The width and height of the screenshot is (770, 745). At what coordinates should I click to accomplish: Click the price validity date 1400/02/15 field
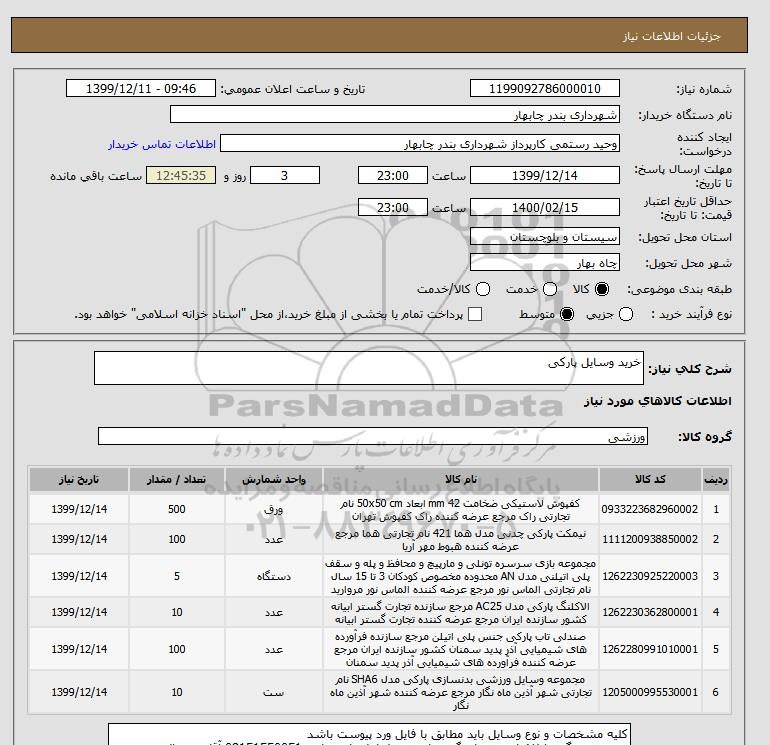click(x=545, y=207)
